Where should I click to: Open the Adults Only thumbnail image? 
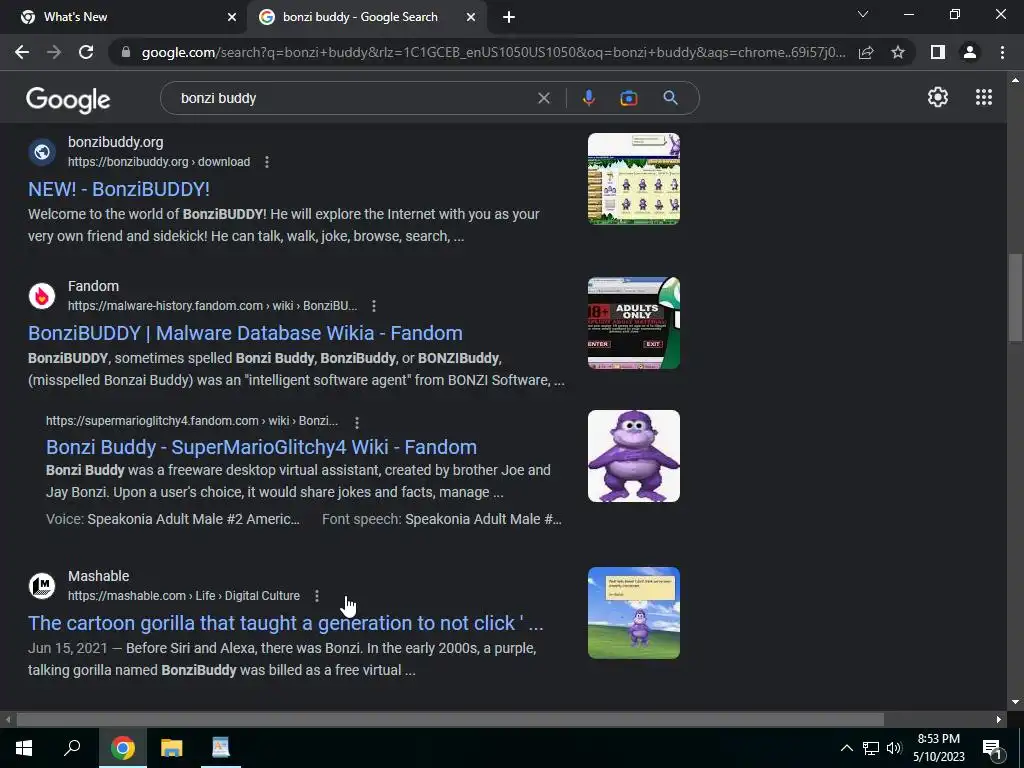(x=633, y=323)
